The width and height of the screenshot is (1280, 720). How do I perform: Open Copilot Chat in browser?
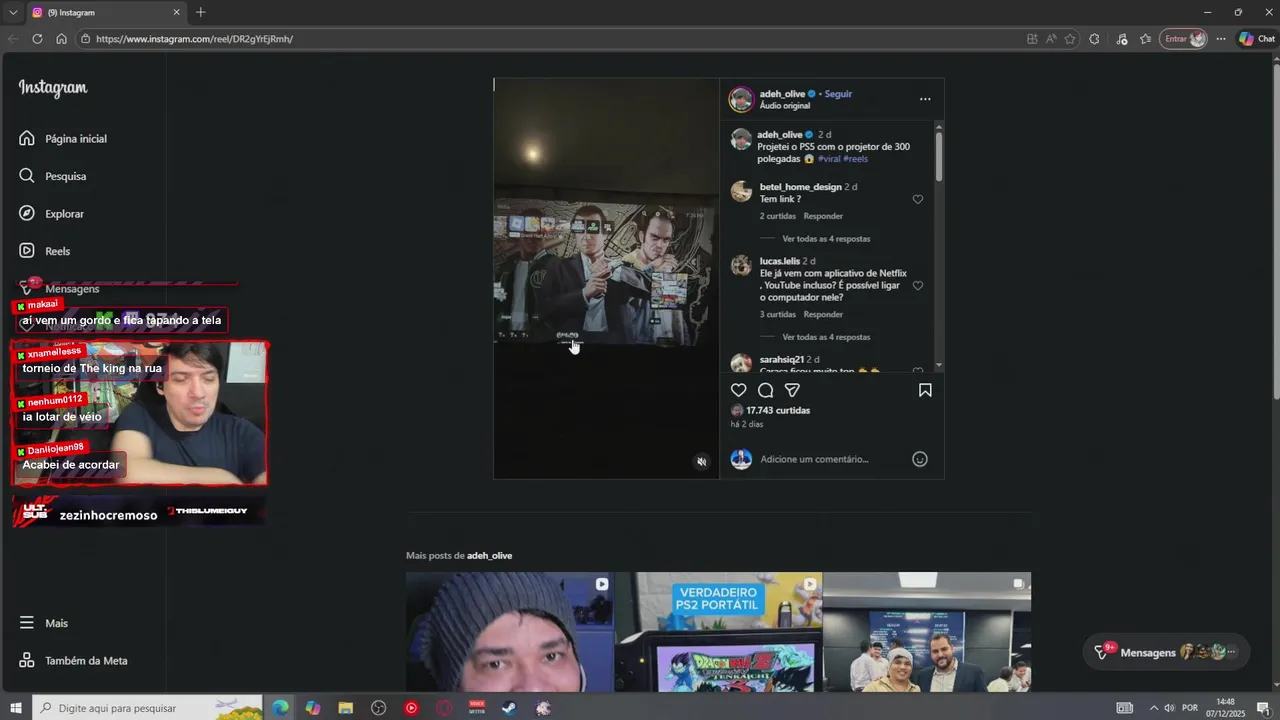click(1257, 39)
